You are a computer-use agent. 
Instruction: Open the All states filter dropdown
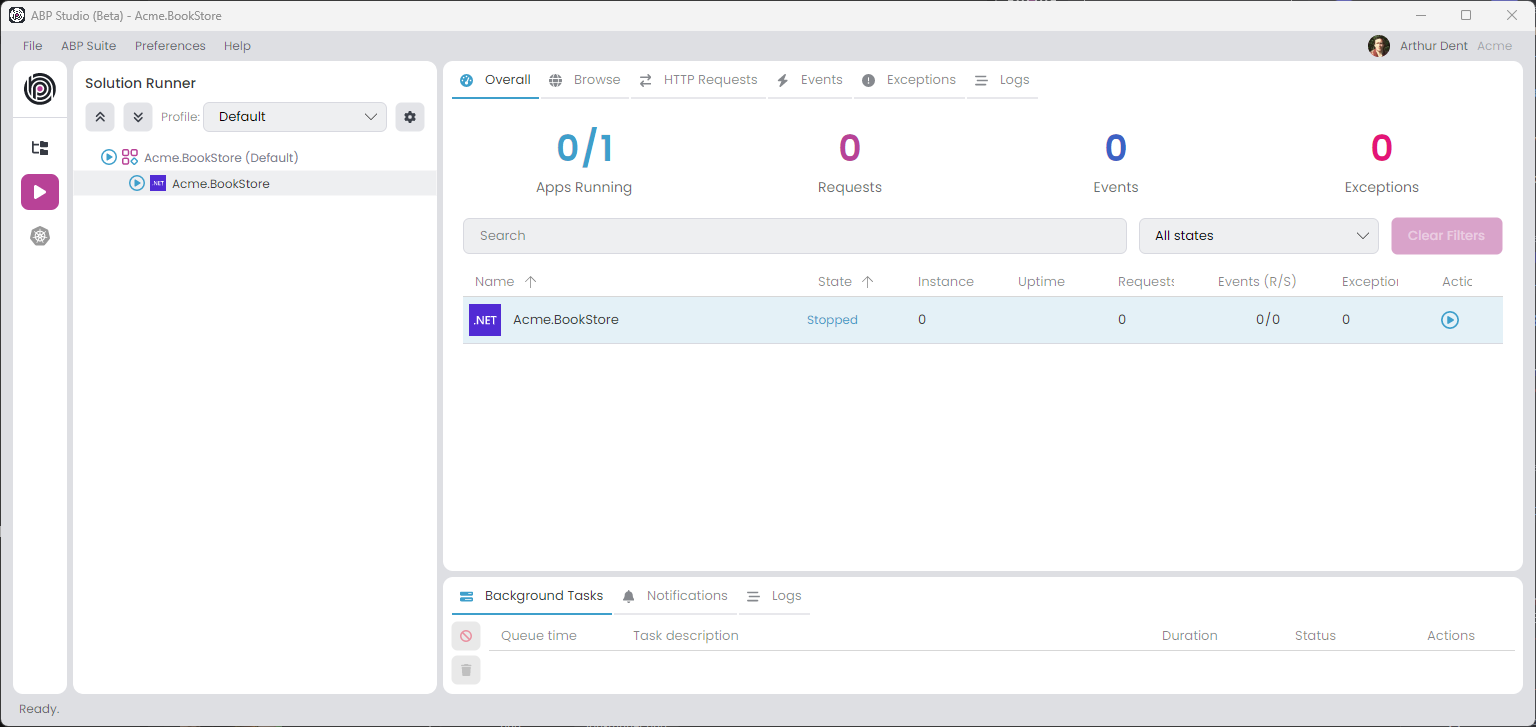pos(1258,235)
